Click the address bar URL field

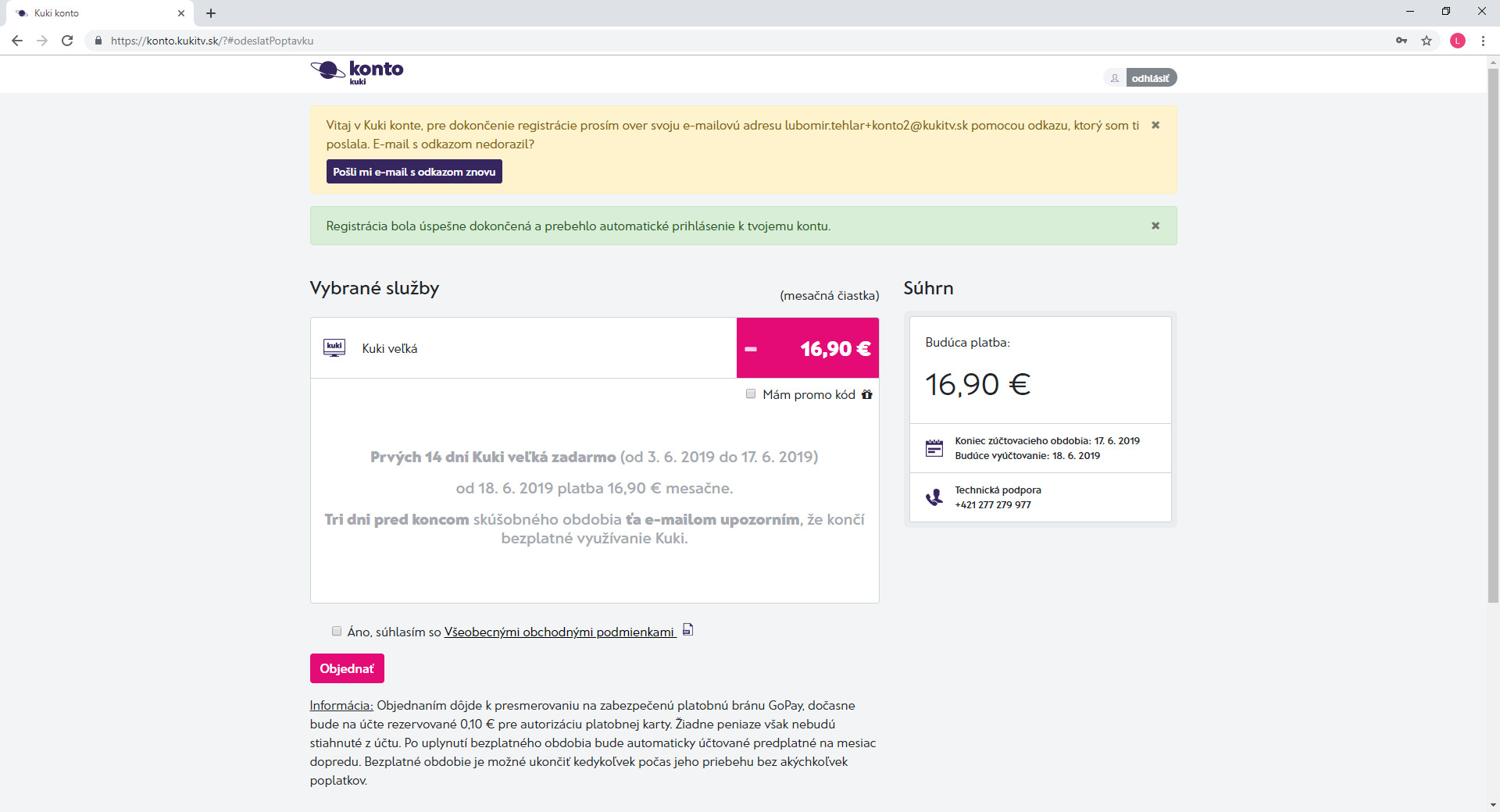tap(742, 41)
